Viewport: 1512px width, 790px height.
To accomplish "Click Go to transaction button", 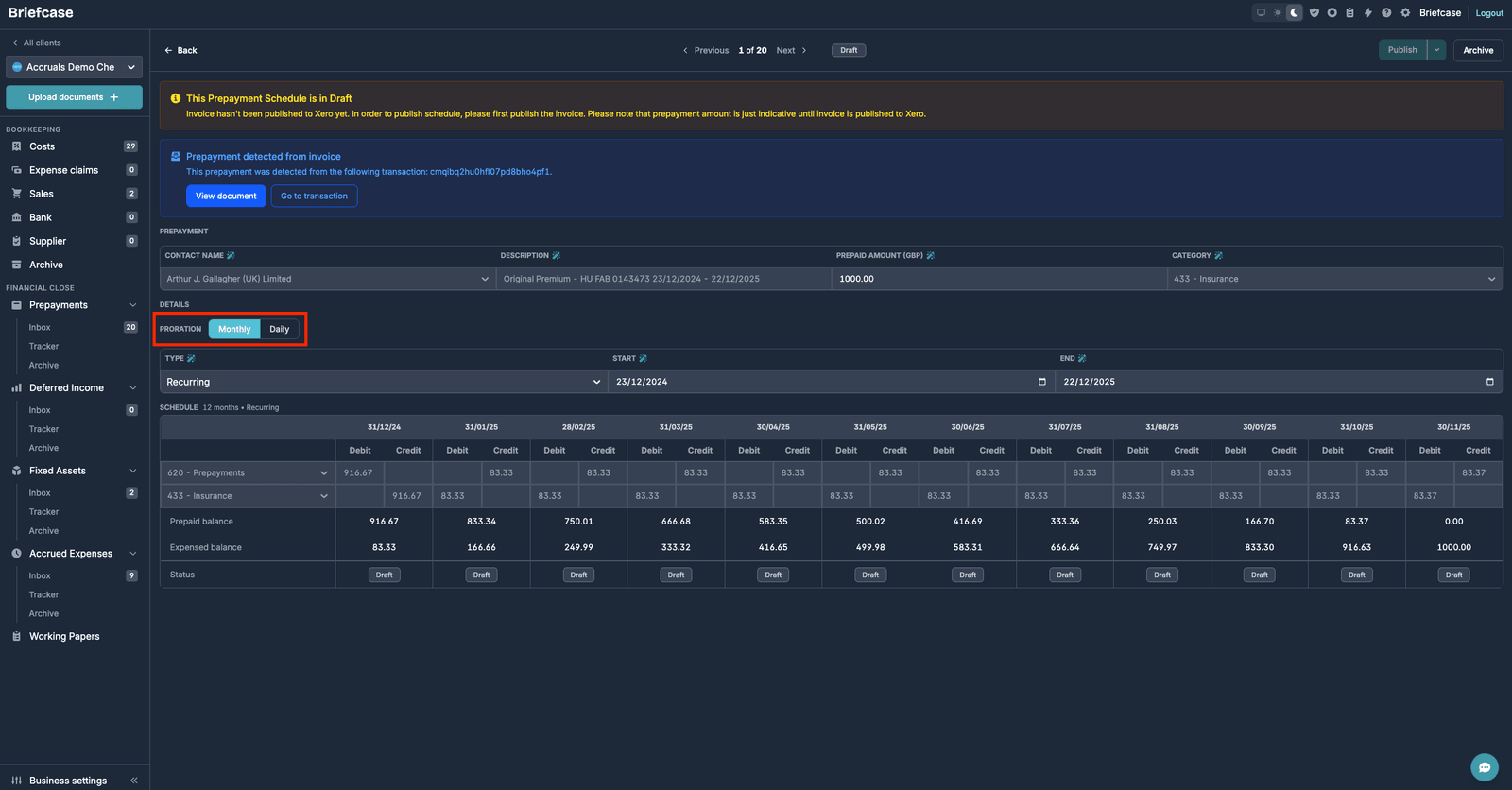I will click(314, 196).
